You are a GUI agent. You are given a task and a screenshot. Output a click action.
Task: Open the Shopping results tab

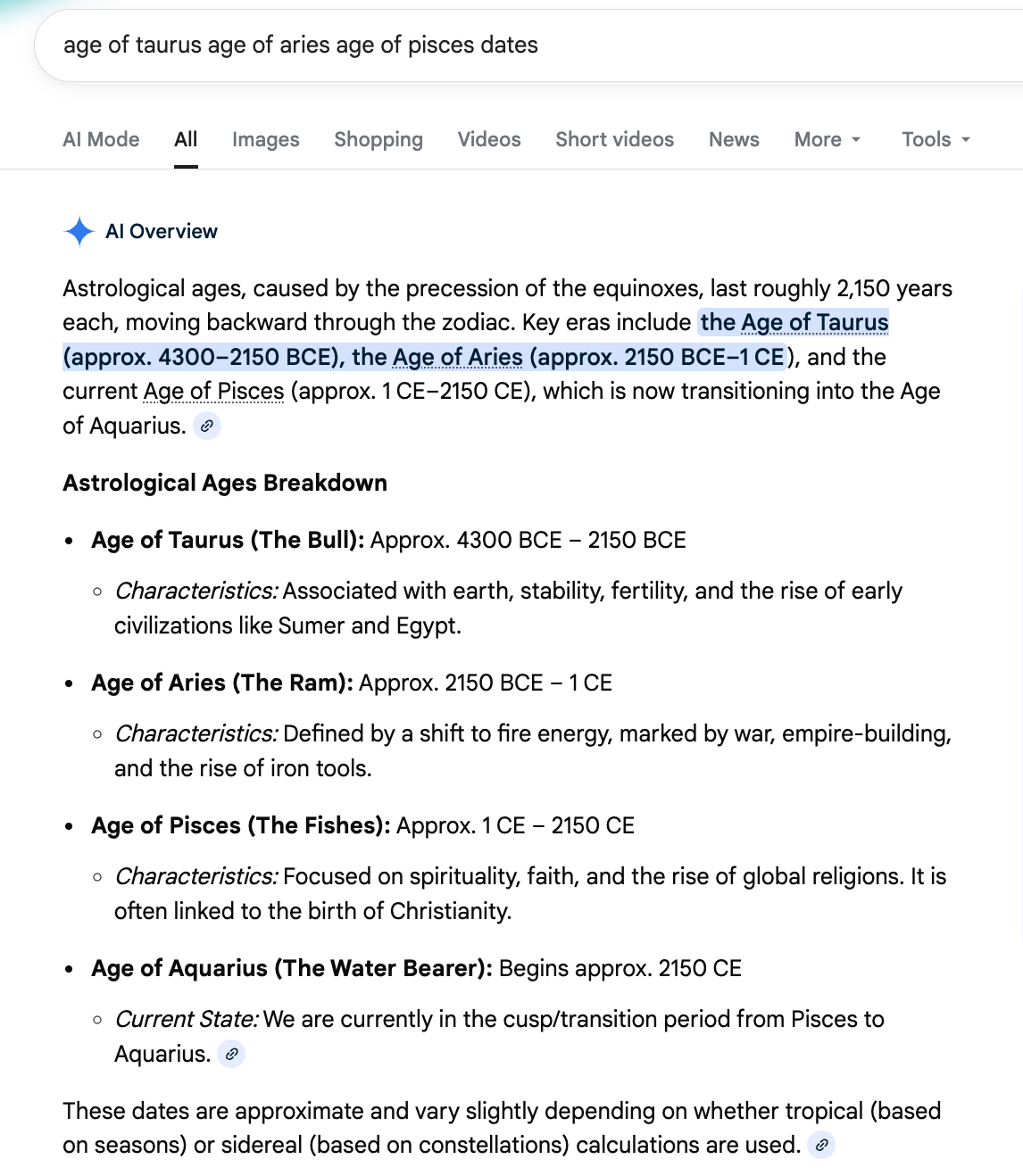[378, 140]
